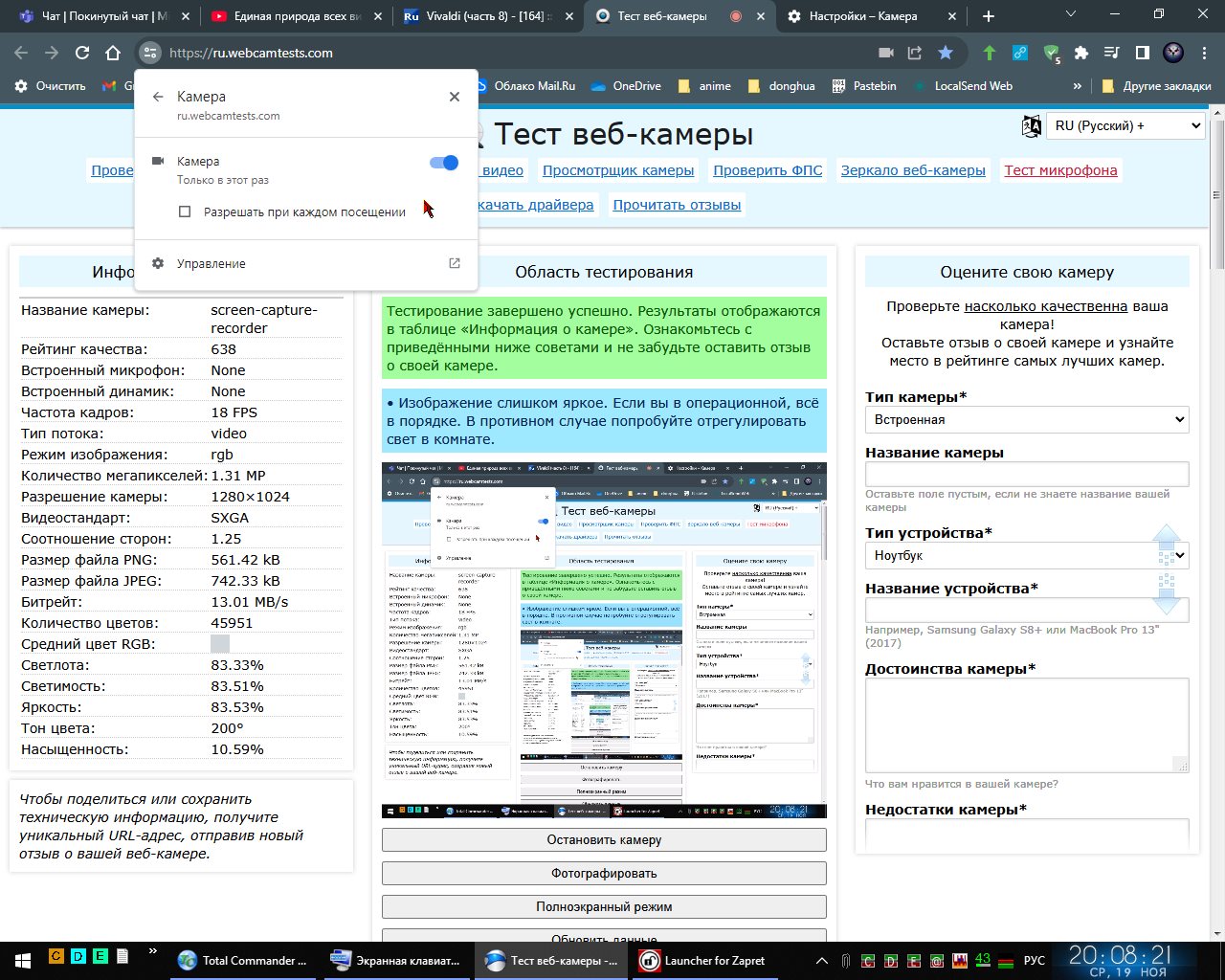Expand the bookmarks overflow chevron
1225x980 pixels.
coord(1077,86)
